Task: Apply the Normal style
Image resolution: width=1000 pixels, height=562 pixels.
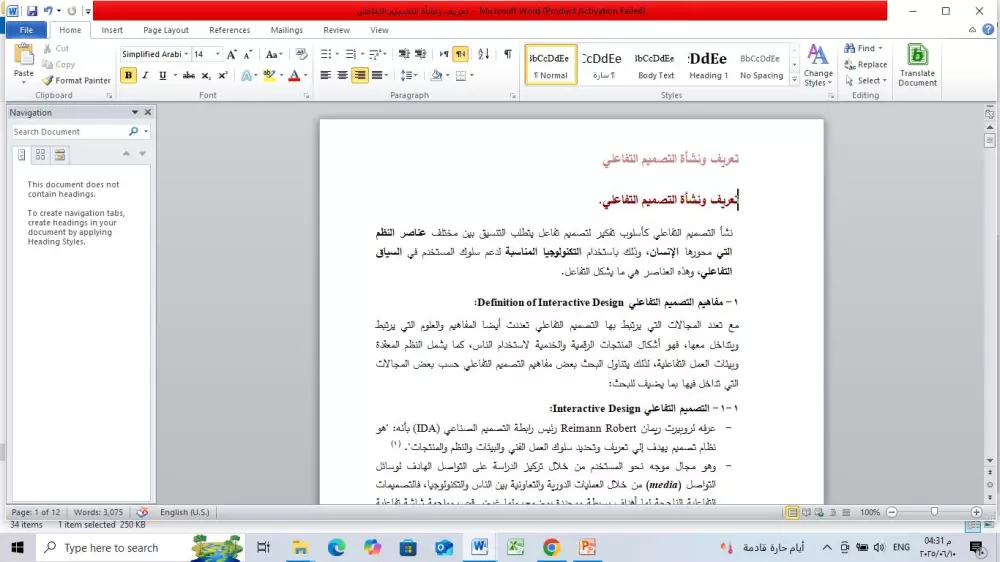Action: coord(550,64)
